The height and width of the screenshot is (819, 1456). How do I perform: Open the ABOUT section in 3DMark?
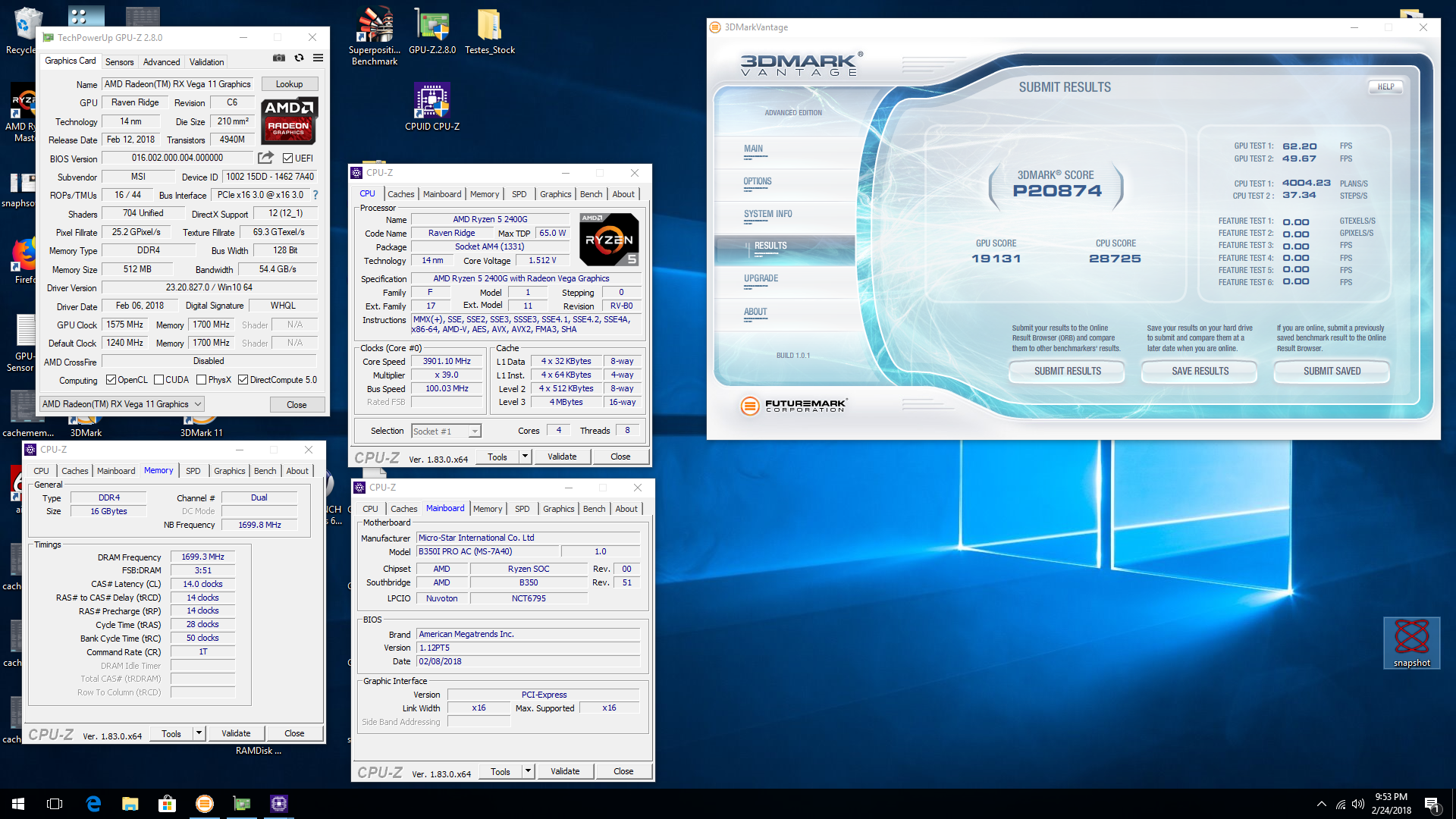pos(755,312)
